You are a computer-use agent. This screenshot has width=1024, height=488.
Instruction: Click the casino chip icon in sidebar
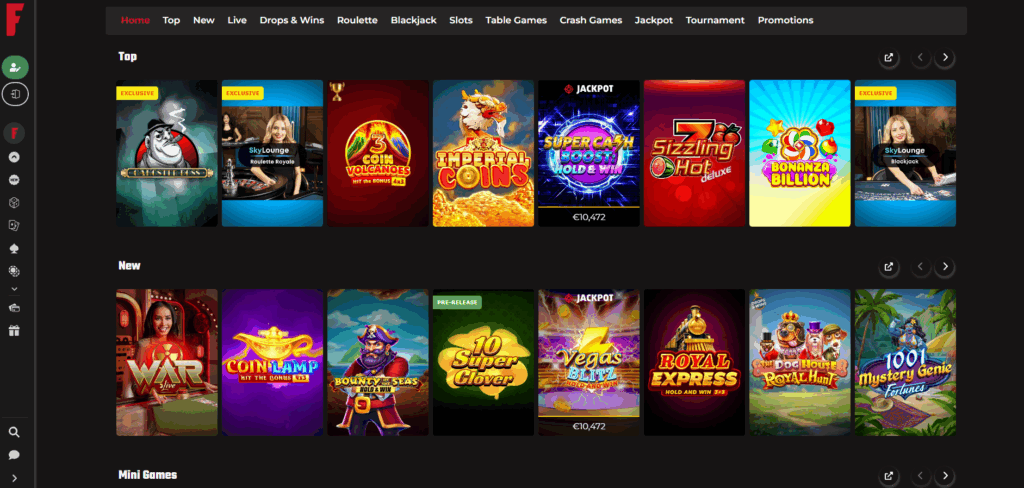coord(14,270)
